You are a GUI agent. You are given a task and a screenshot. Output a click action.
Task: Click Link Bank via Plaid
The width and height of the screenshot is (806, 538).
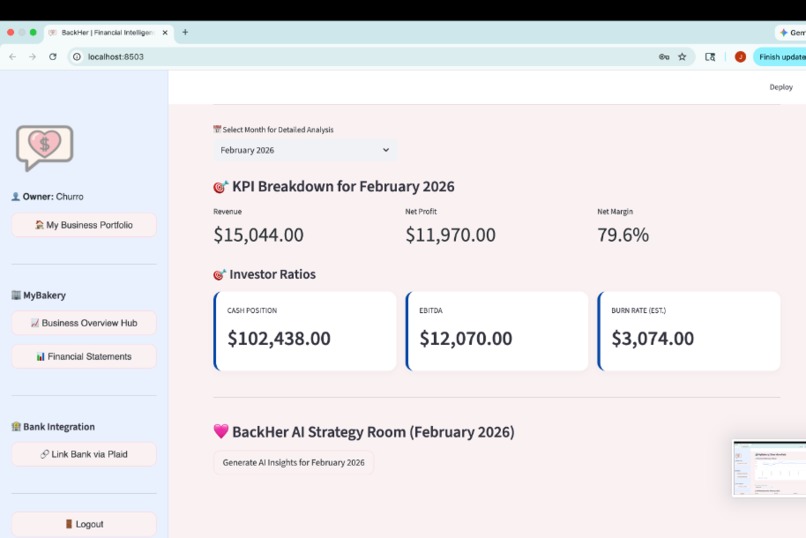click(84, 454)
